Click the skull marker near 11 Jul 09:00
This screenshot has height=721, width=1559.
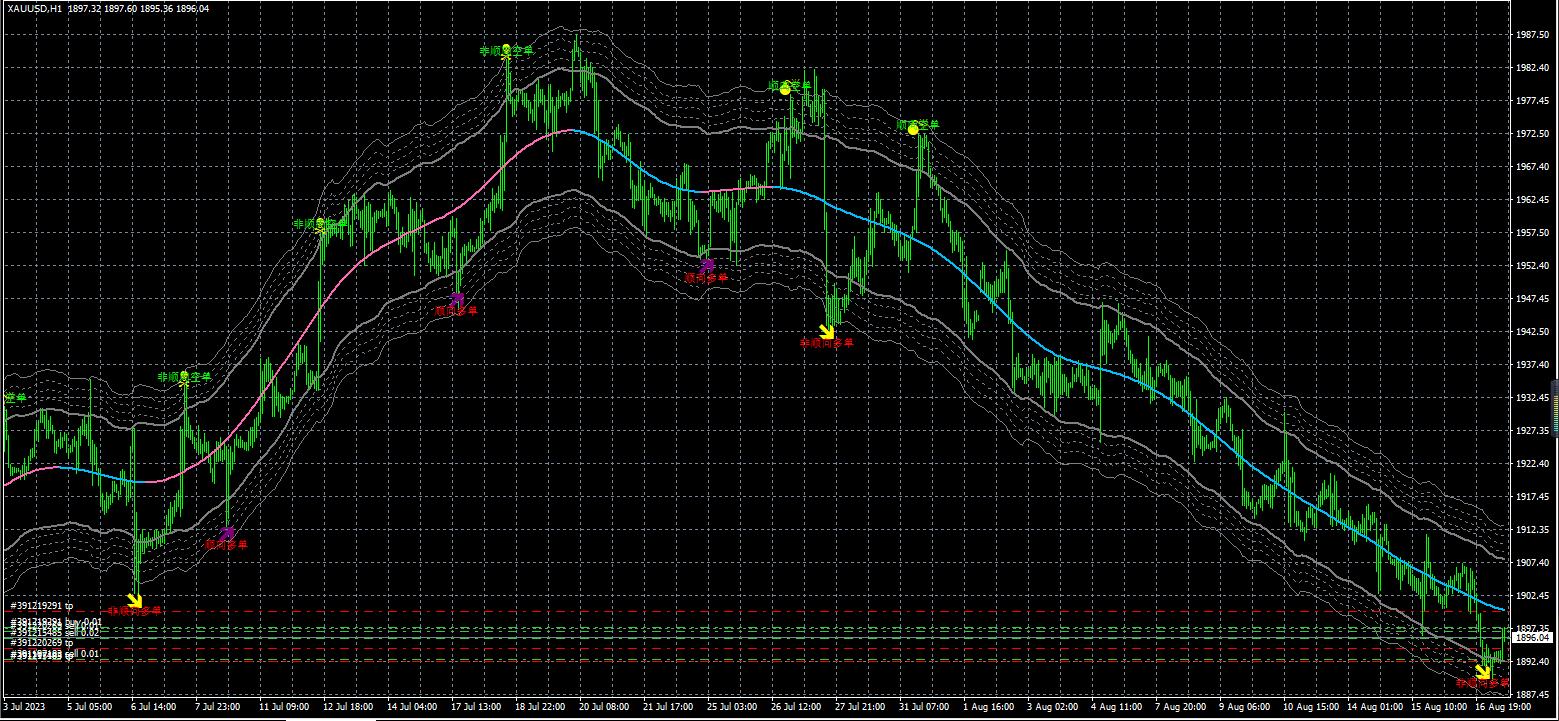pyautogui.click(x=321, y=226)
